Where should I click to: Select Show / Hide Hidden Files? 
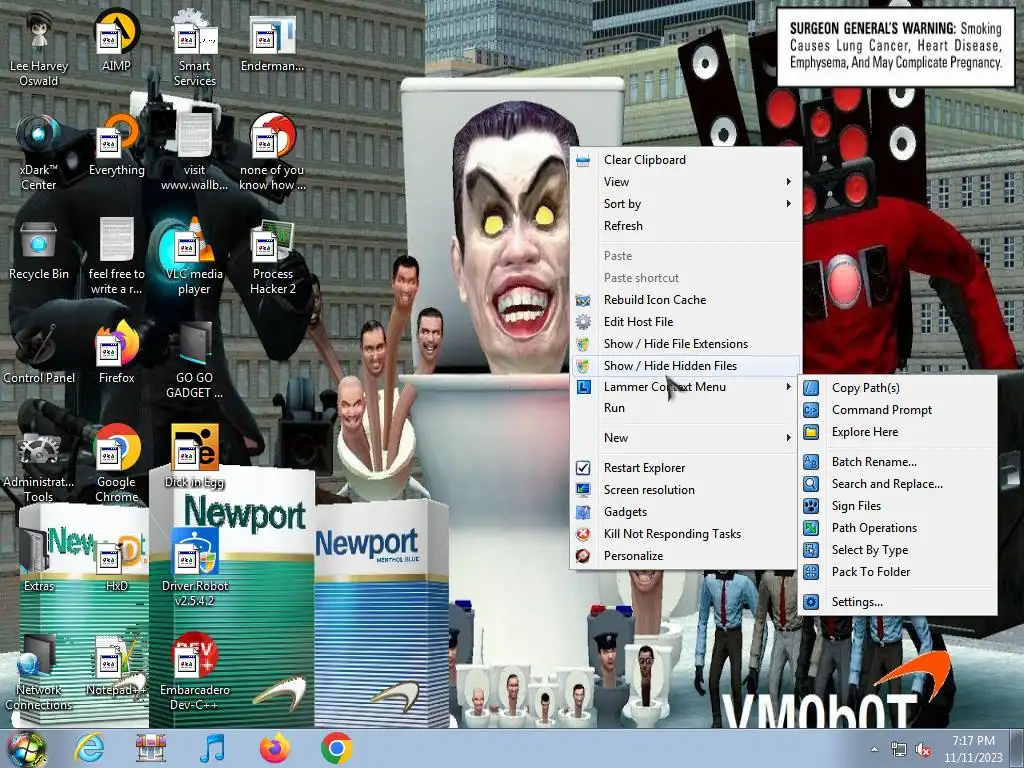coord(686,366)
